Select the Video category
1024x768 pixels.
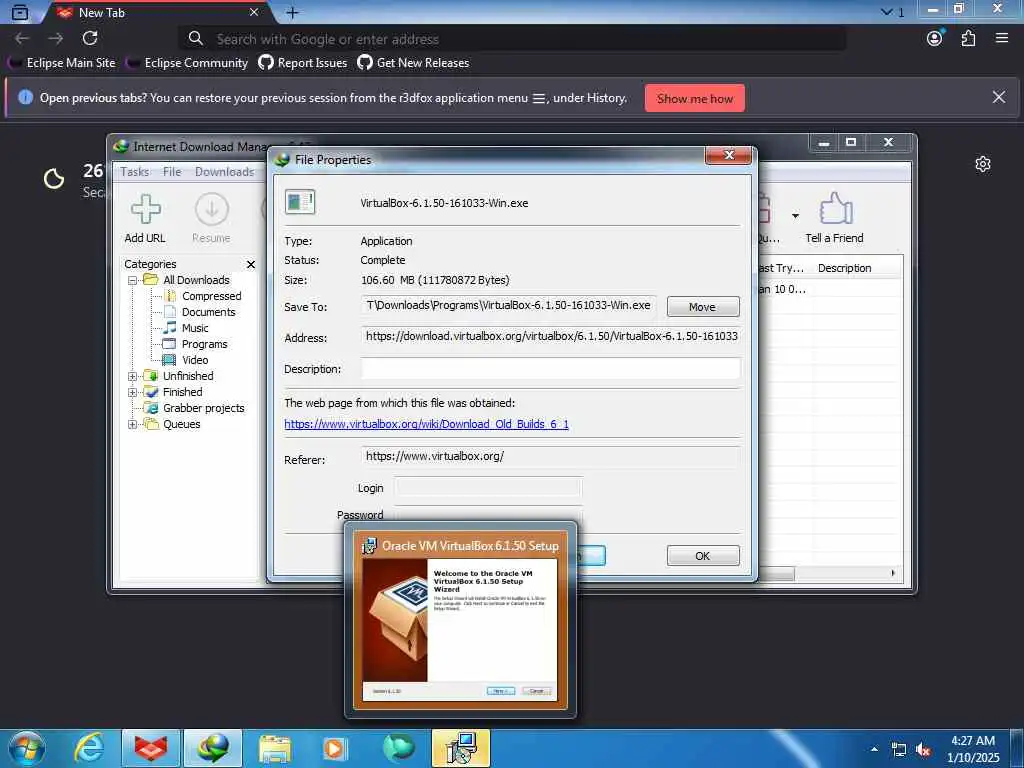click(x=195, y=360)
